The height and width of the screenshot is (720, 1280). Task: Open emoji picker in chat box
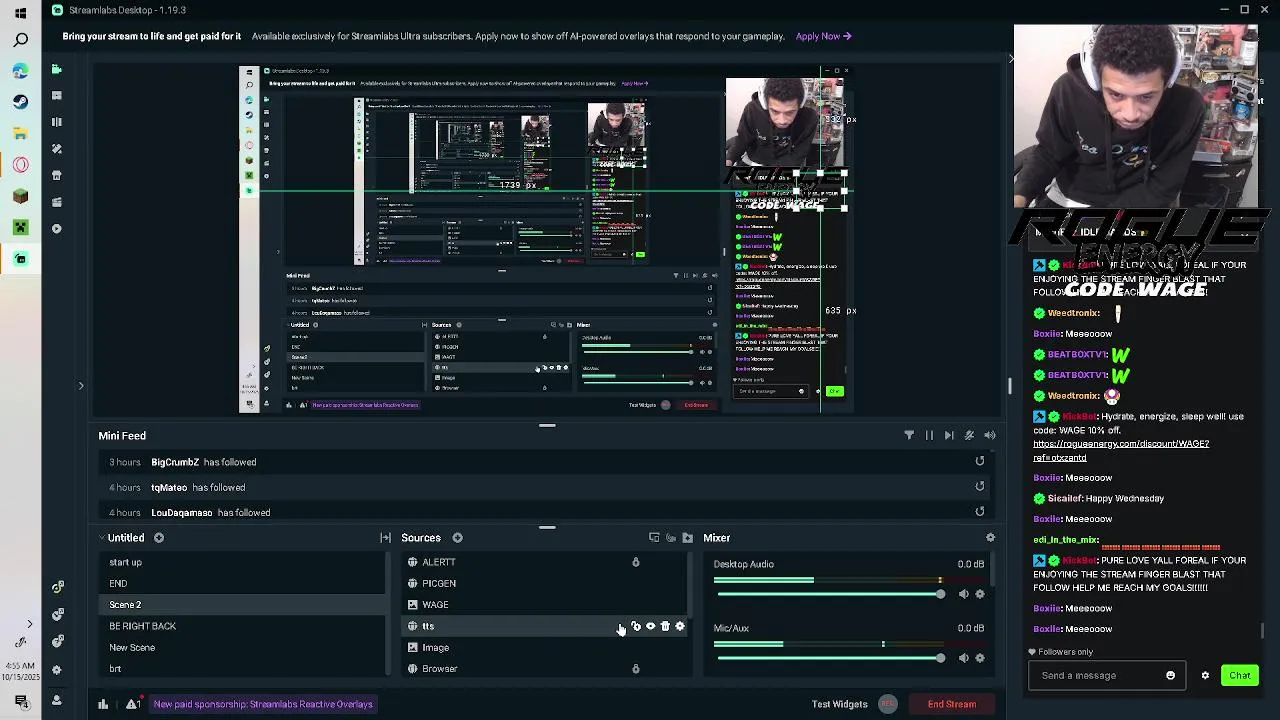[1170, 675]
